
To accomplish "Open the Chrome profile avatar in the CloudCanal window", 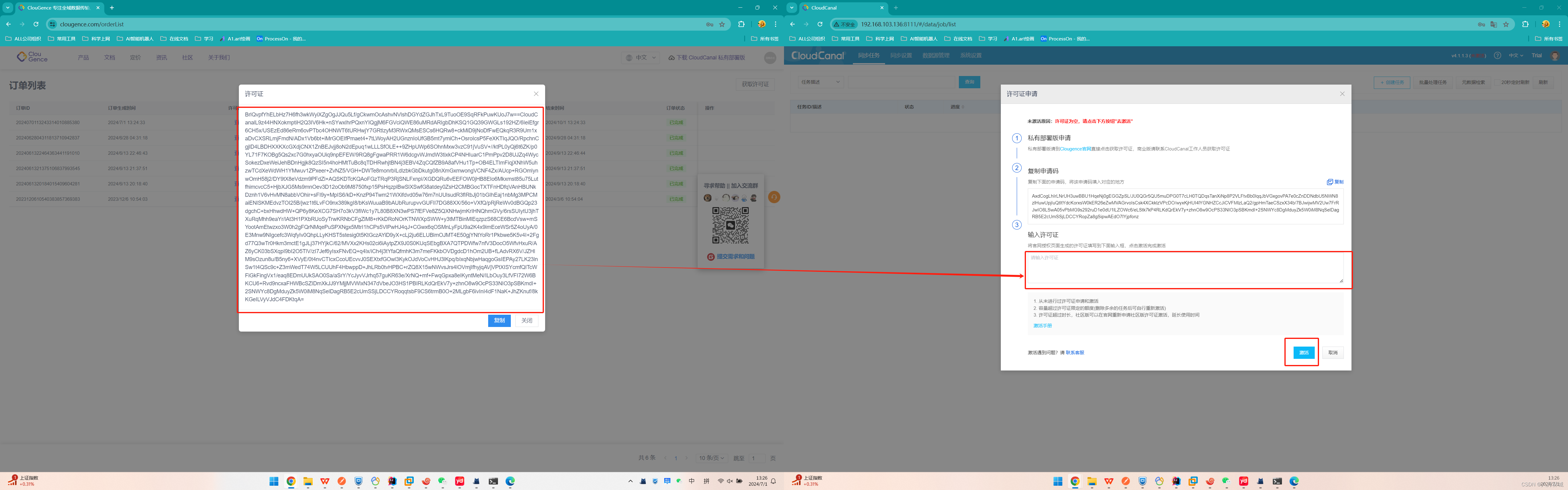I will [1545, 25].
